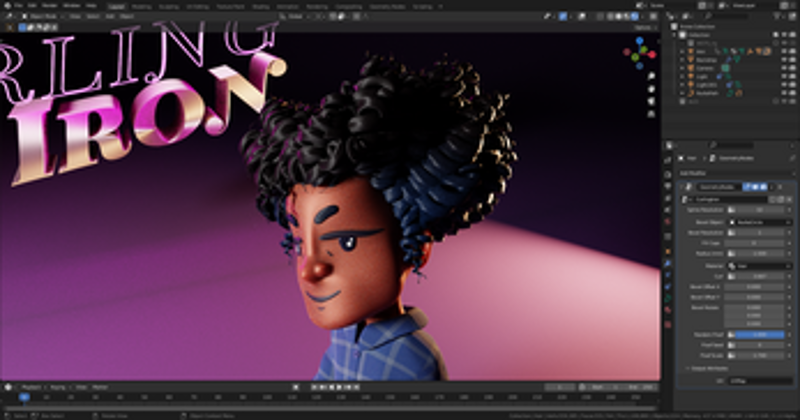Hide the BezierCircle object in viewport
The image size is (800, 420).
point(785,93)
